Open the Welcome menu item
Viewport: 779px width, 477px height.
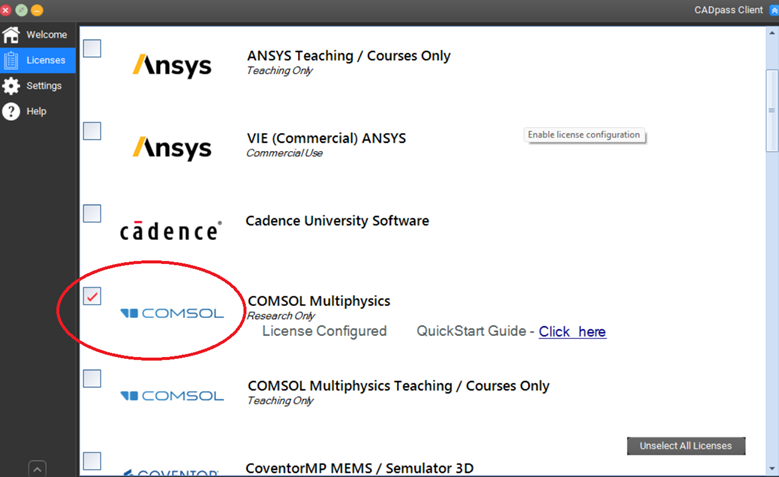tap(38, 35)
